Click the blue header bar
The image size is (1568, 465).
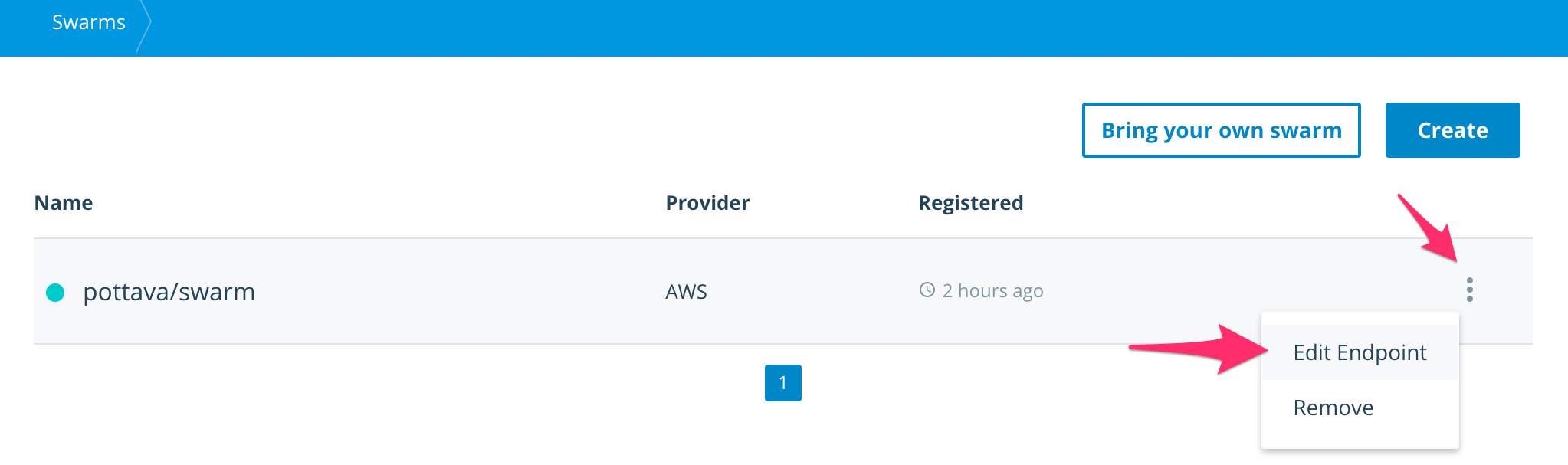point(843,28)
